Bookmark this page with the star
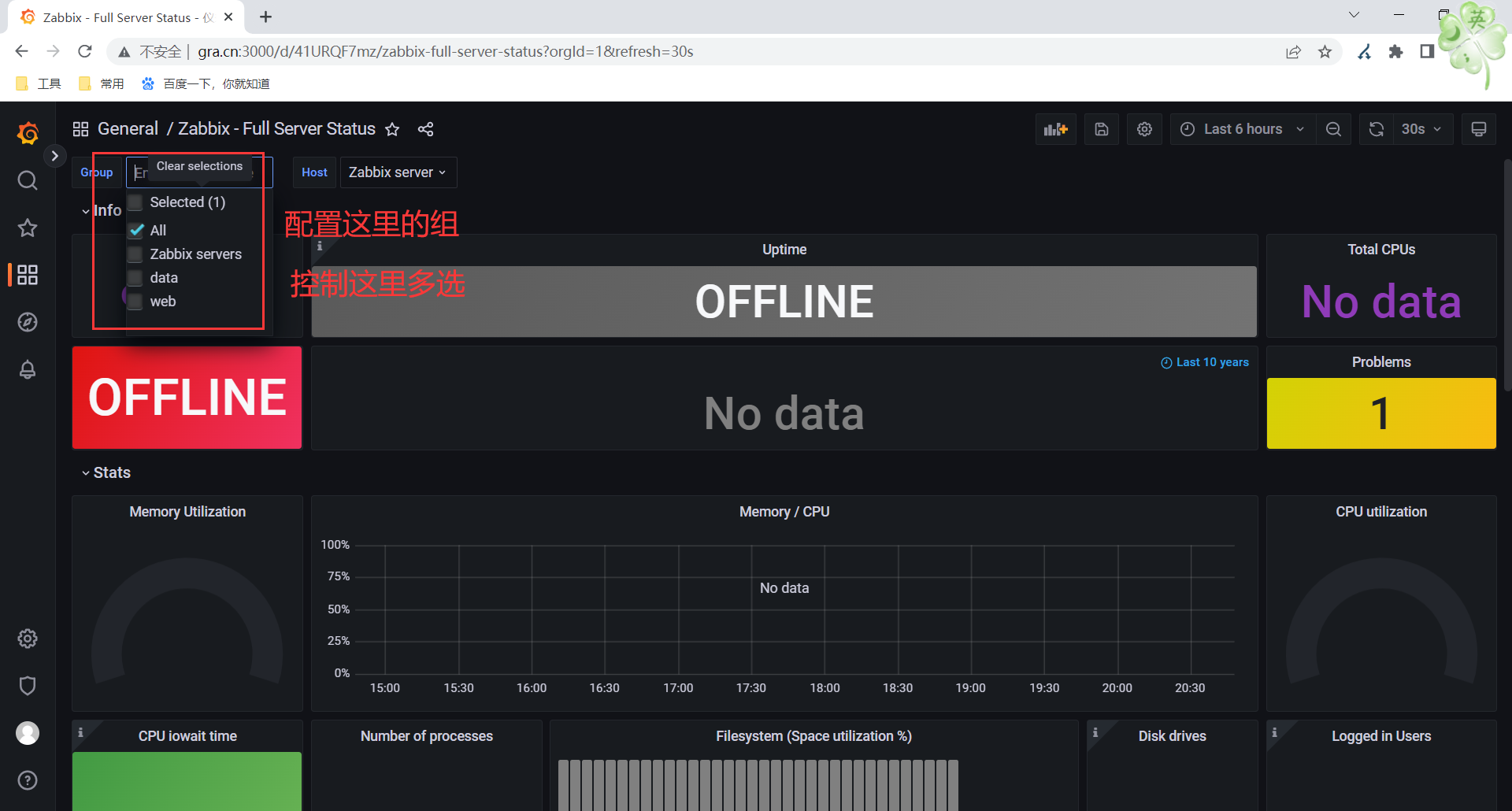The width and height of the screenshot is (1512, 811). (1325, 52)
